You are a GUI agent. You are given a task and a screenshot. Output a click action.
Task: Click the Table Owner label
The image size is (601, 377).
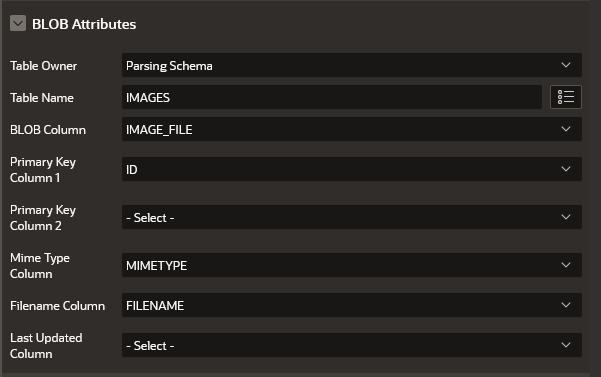43,66
